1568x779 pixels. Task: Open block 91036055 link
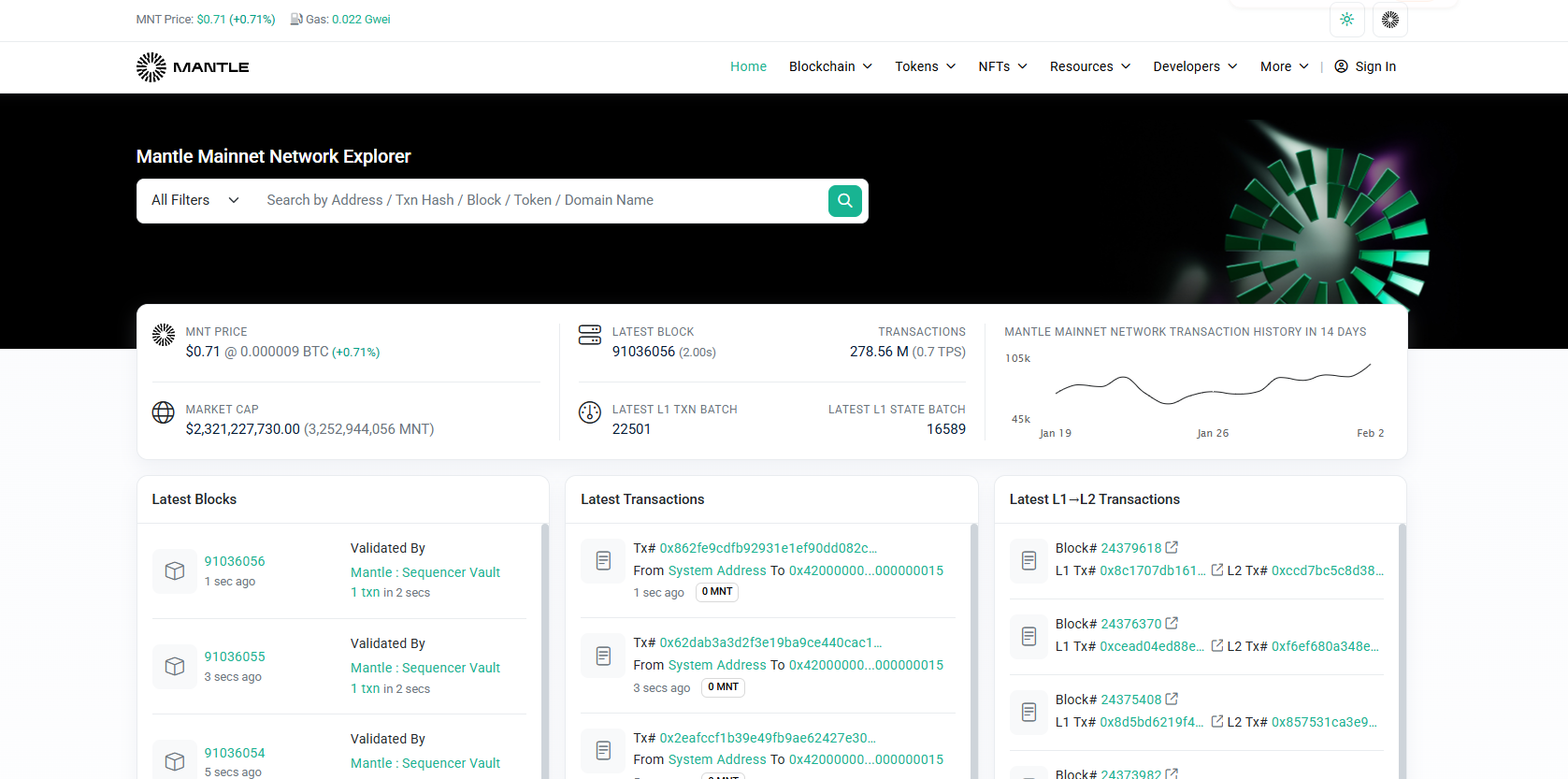click(235, 656)
